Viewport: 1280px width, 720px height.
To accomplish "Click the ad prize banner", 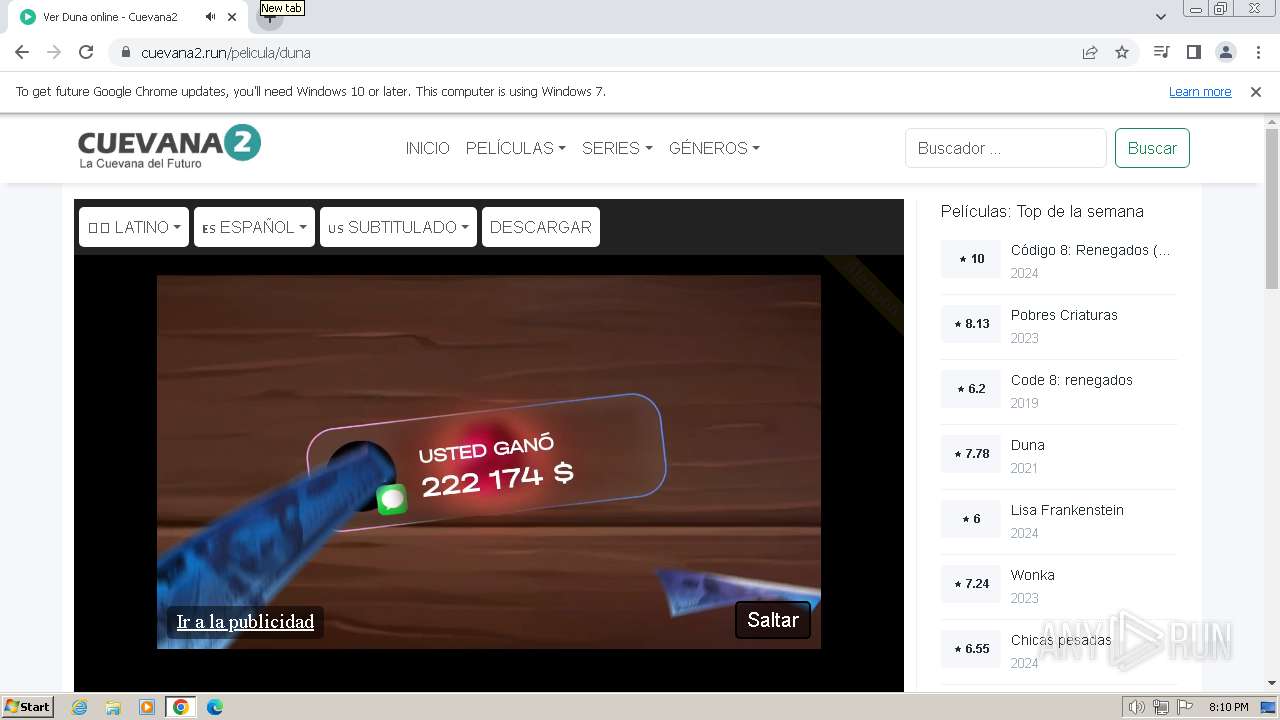I will coord(486,462).
